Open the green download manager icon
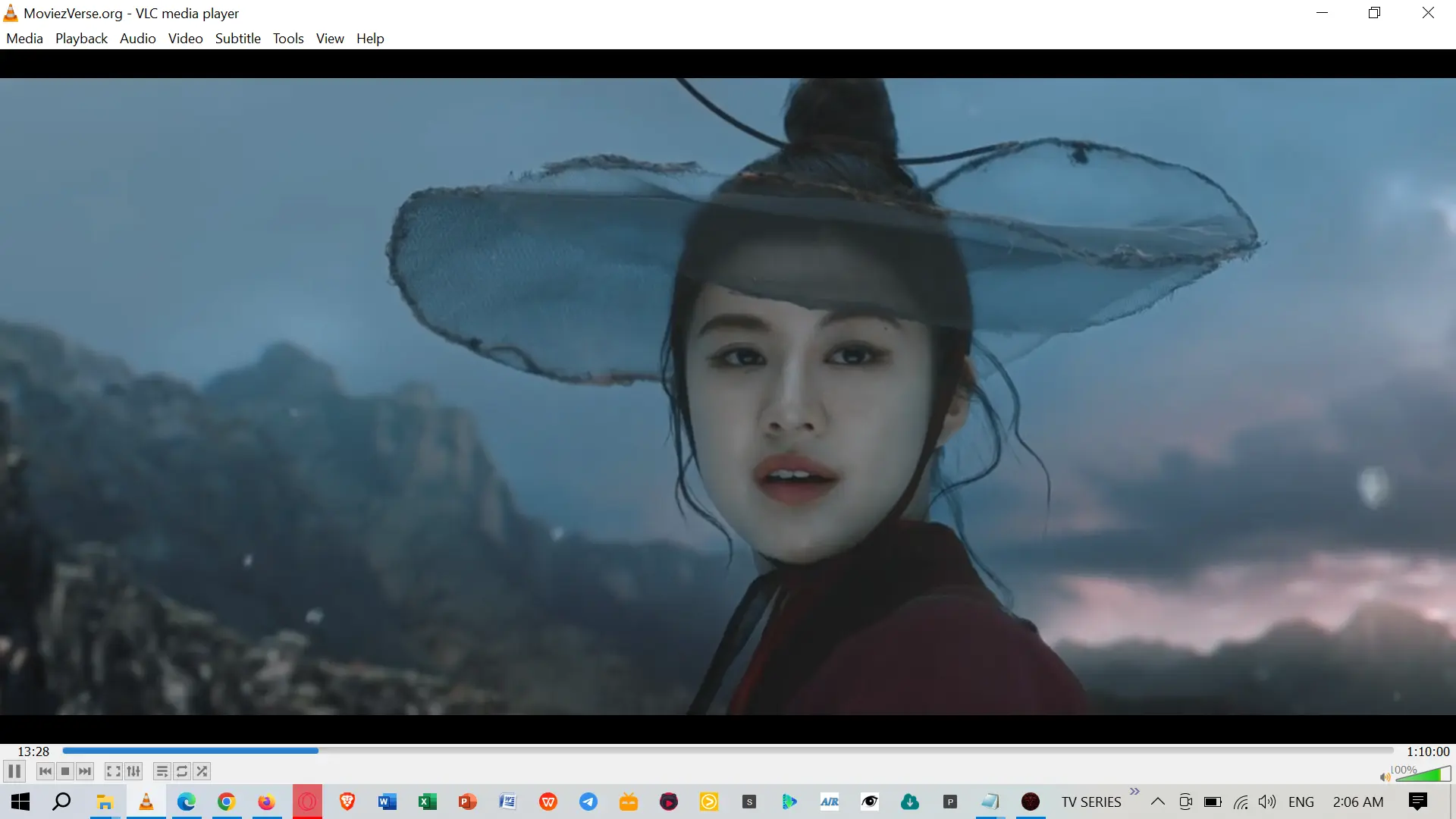Image resolution: width=1456 pixels, height=819 pixels. pyautogui.click(x=910, y=802)
